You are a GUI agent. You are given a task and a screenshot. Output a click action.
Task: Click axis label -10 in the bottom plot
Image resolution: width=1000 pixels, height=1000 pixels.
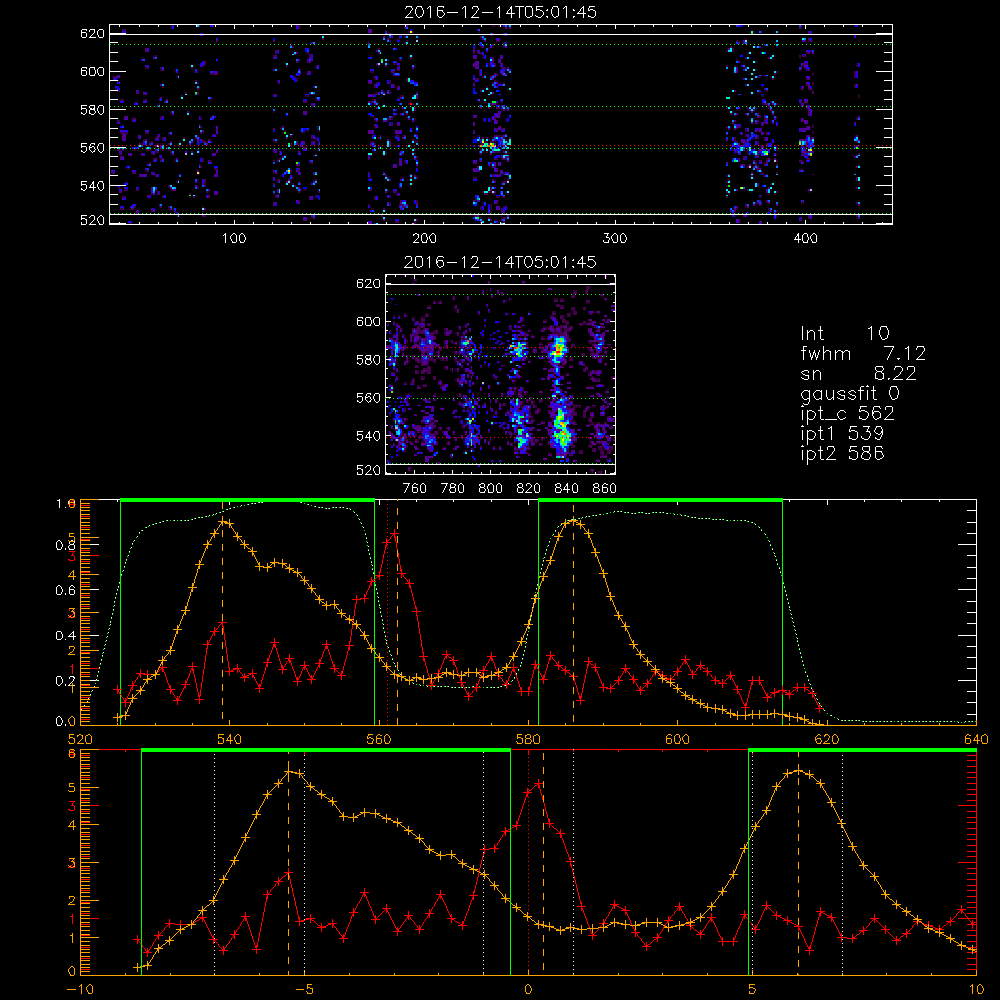(x=80, y=990)
